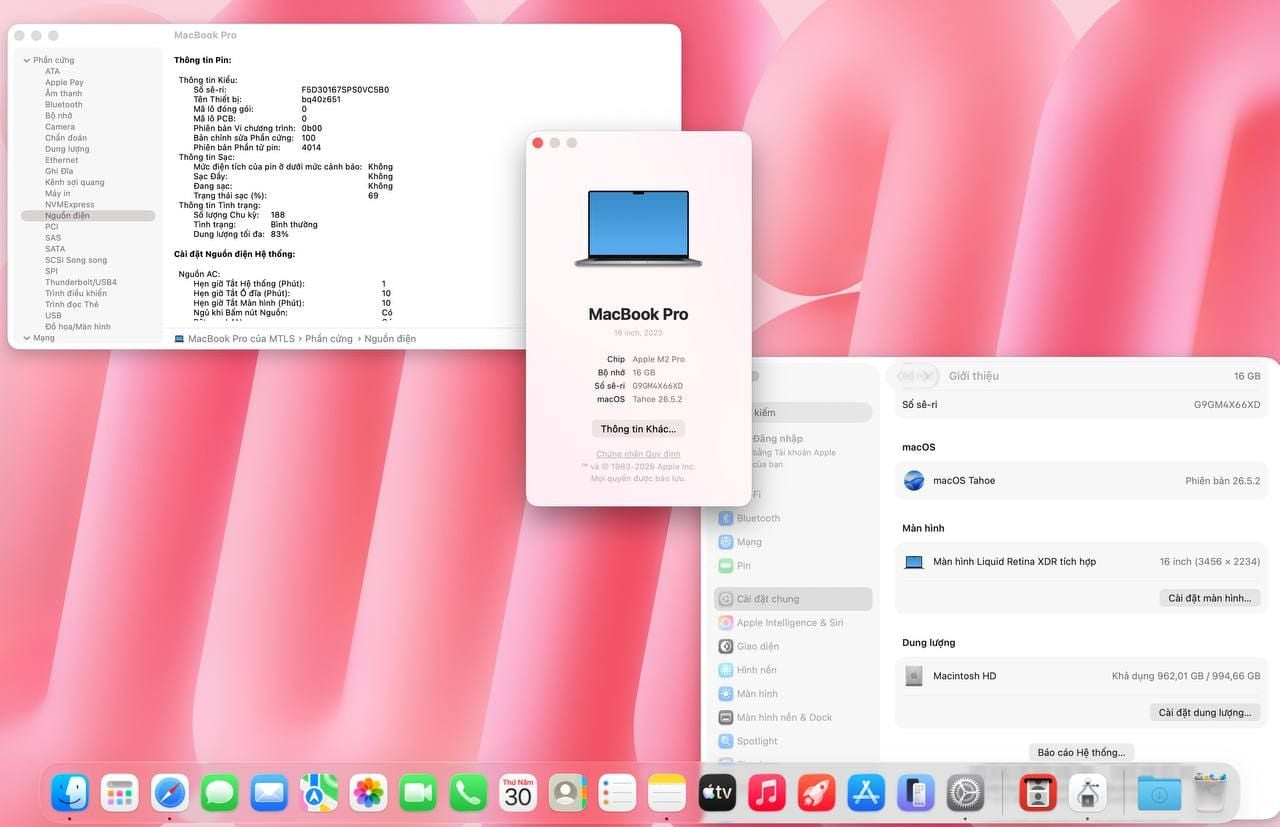Open Launchpad apps grid in Dock
This screenshot has width=1280, height=827.
click(x=120, y=793)
